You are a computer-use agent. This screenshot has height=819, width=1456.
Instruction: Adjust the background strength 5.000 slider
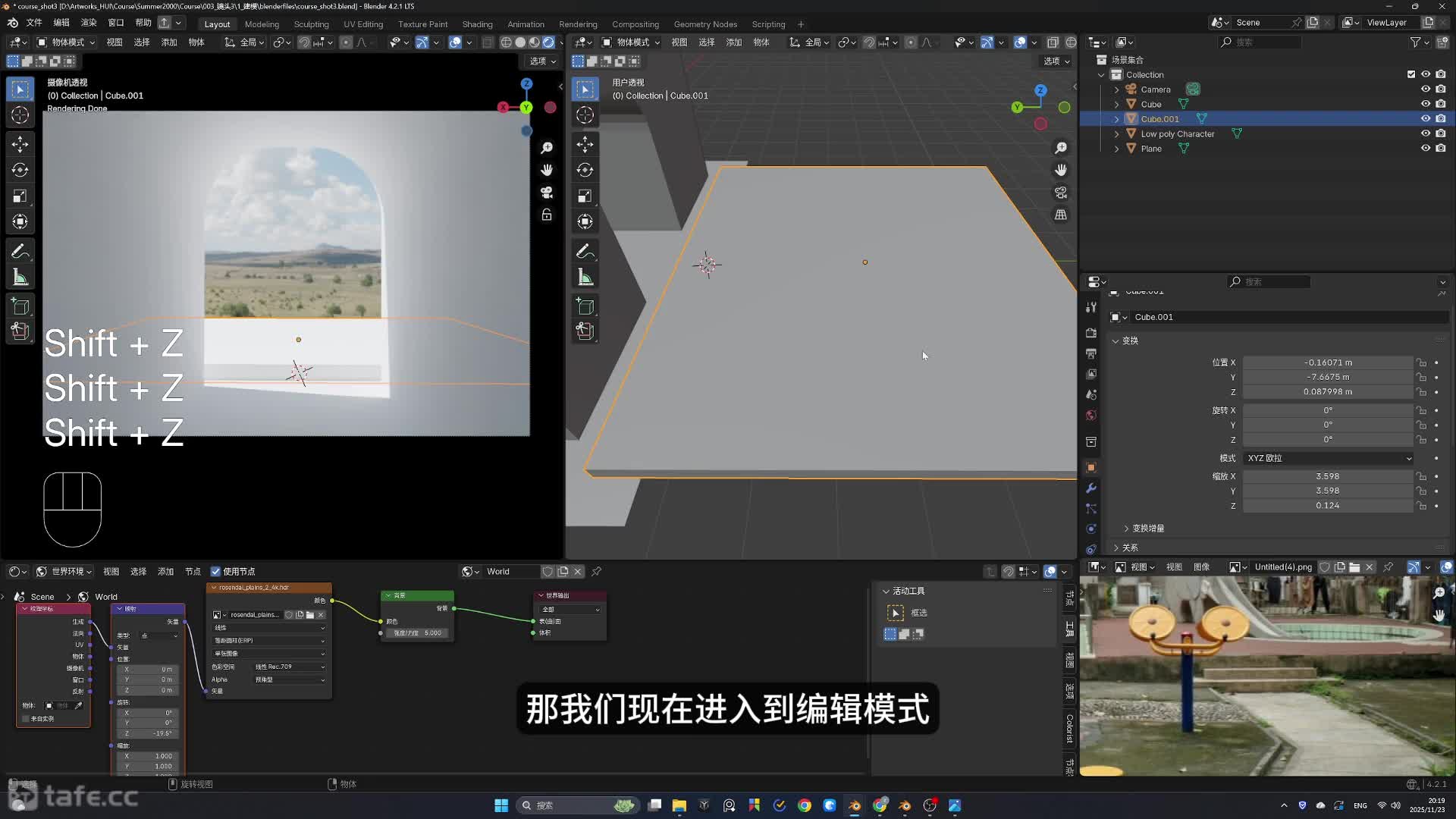[418, 633]
